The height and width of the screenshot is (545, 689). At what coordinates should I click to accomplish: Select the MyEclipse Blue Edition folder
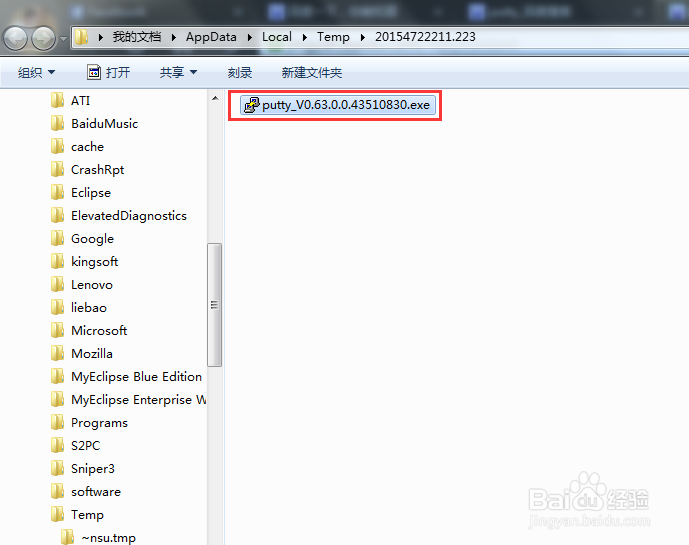pyautogui.click(x=136, y=377)
